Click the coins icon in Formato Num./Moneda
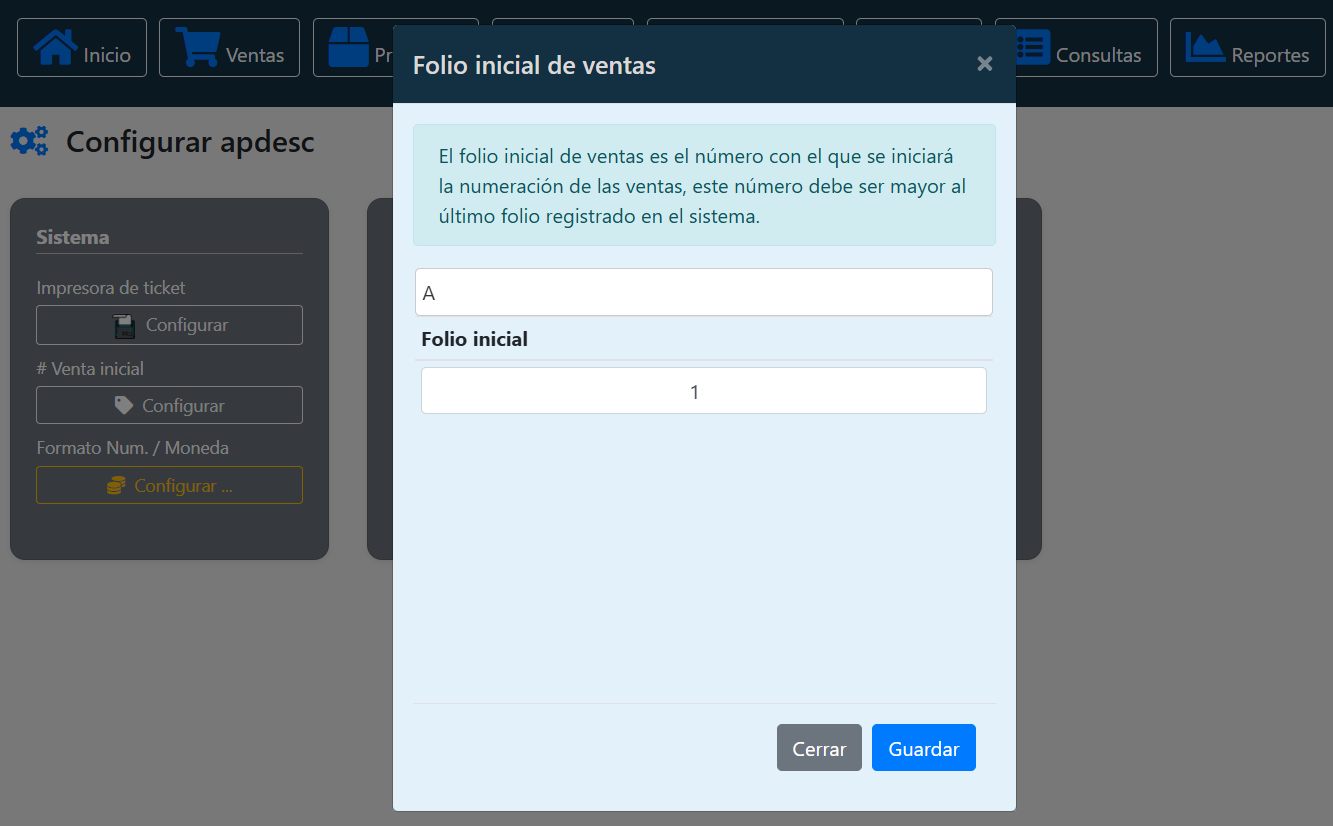The image size is (1333, 826). (x=117, y=484)
